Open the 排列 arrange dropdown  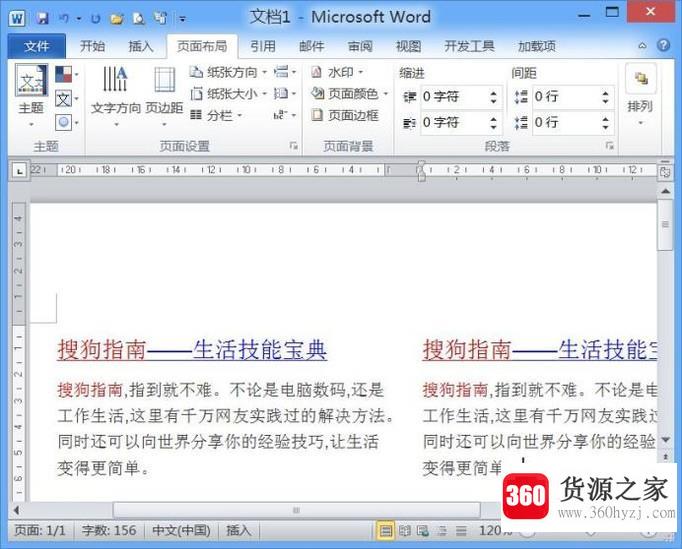coord(640,97)
